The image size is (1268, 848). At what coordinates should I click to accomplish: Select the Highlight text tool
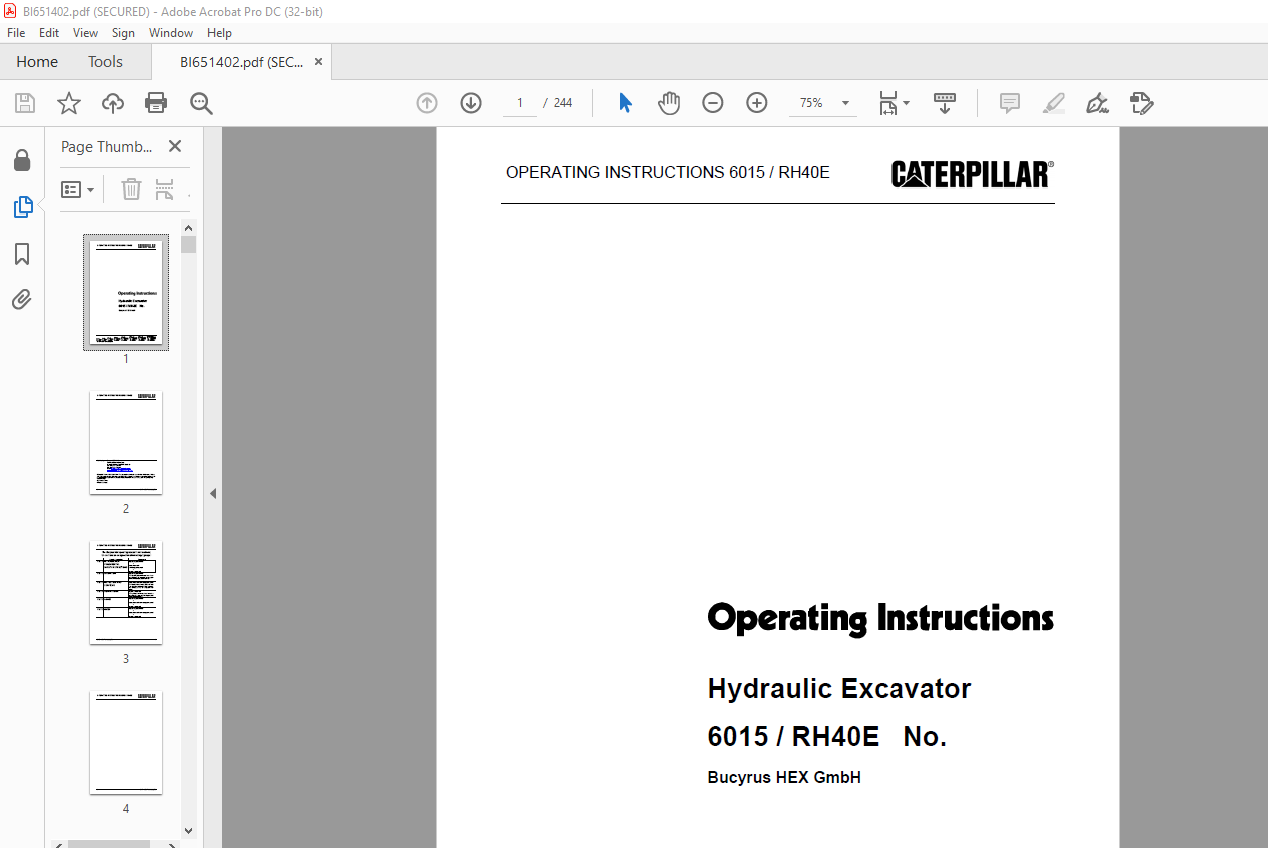tap(1053, 103)
